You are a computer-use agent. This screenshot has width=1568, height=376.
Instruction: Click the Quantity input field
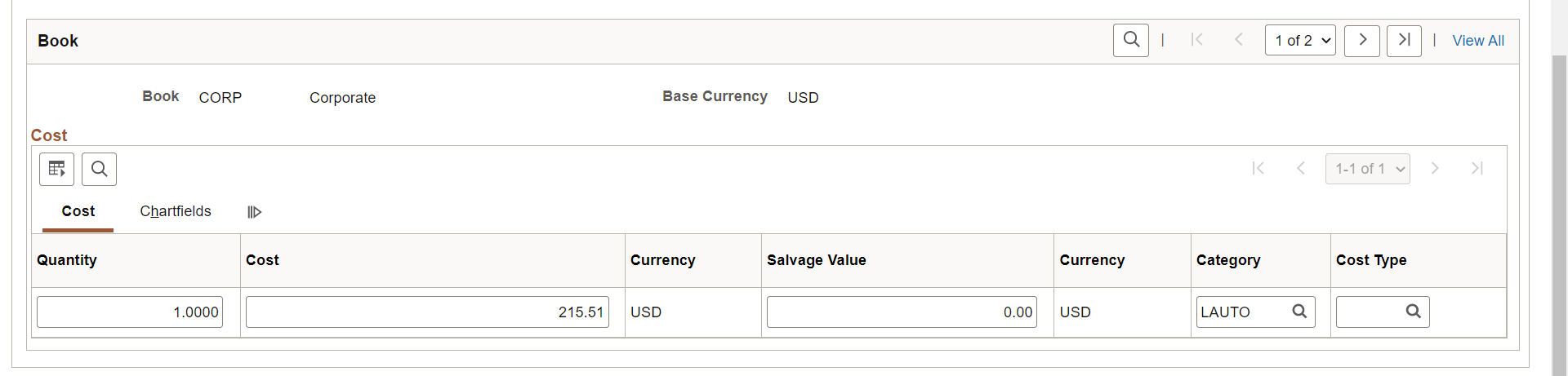tap(129, 312)
